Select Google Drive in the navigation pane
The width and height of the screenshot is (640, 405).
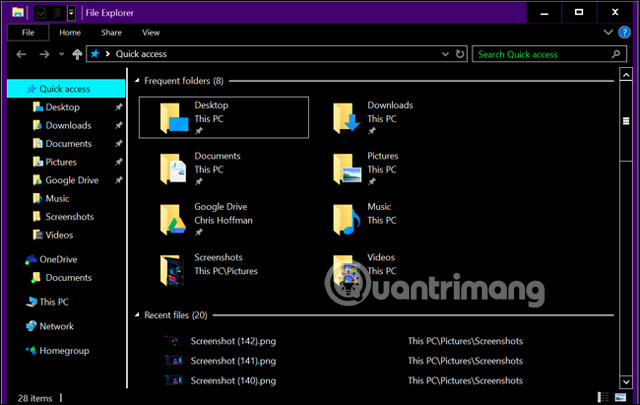[72, 180]
